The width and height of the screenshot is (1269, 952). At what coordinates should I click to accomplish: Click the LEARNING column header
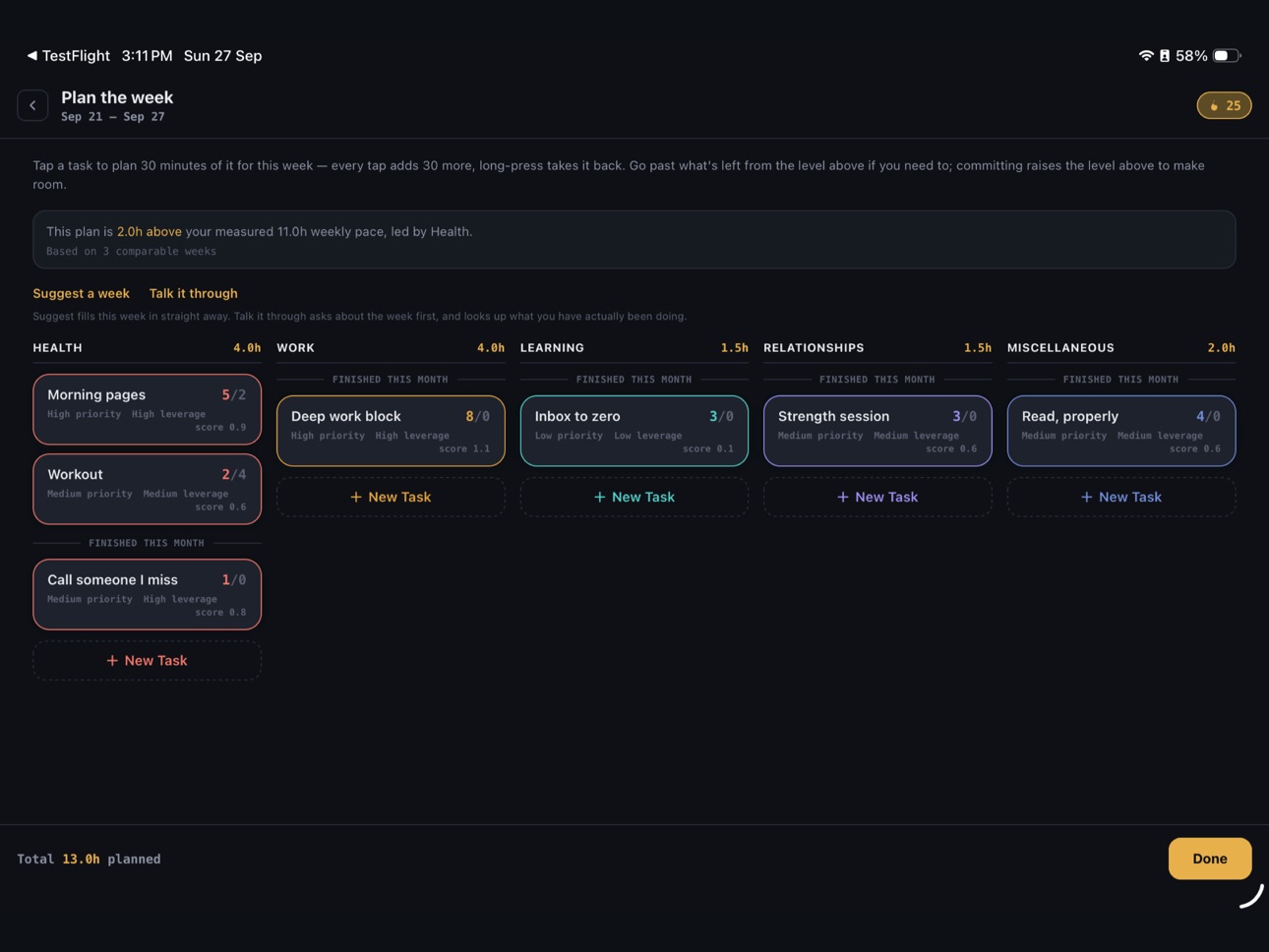pos(552,348)
